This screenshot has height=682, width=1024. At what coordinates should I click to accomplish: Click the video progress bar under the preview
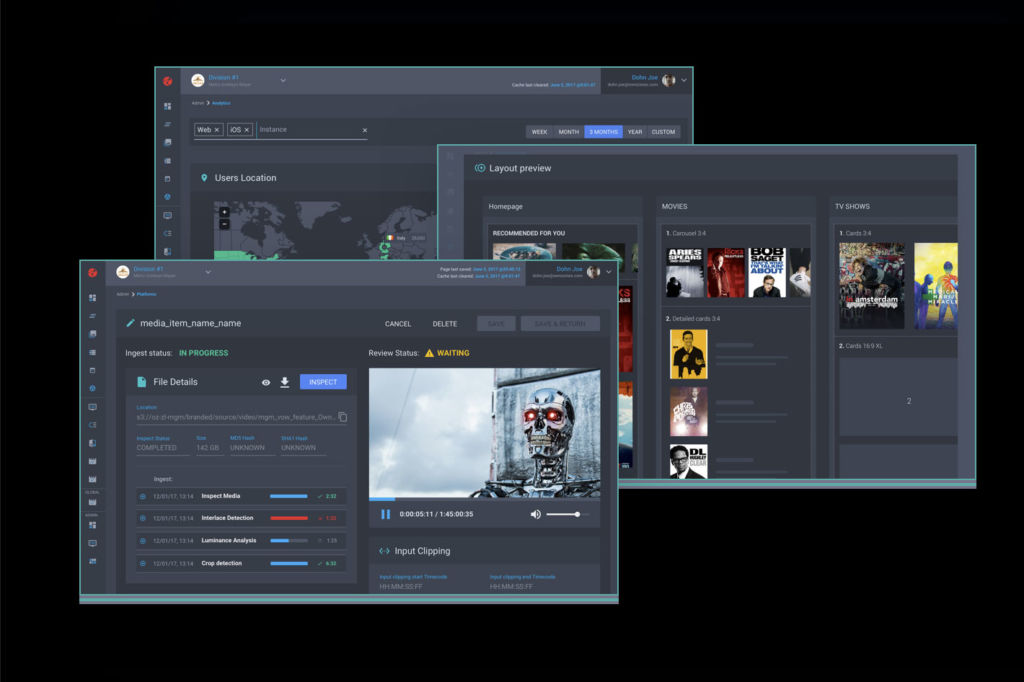[x=485, y=499]
